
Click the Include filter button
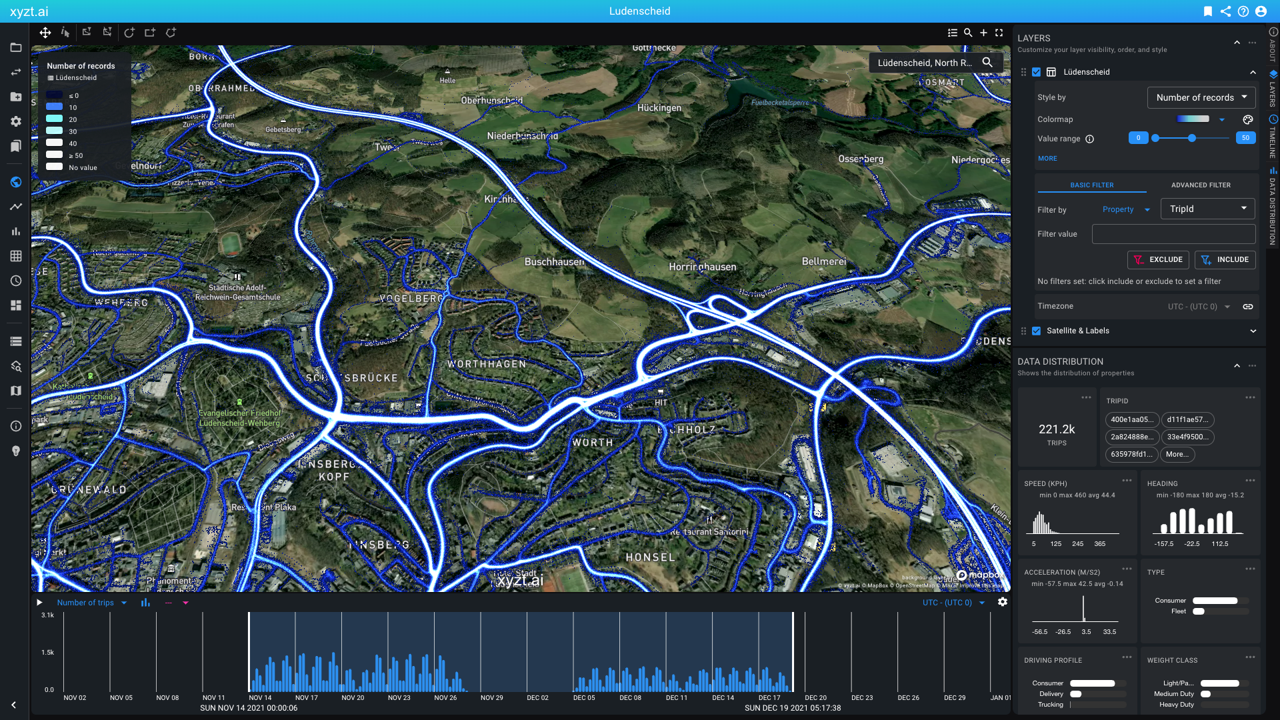1225,260
